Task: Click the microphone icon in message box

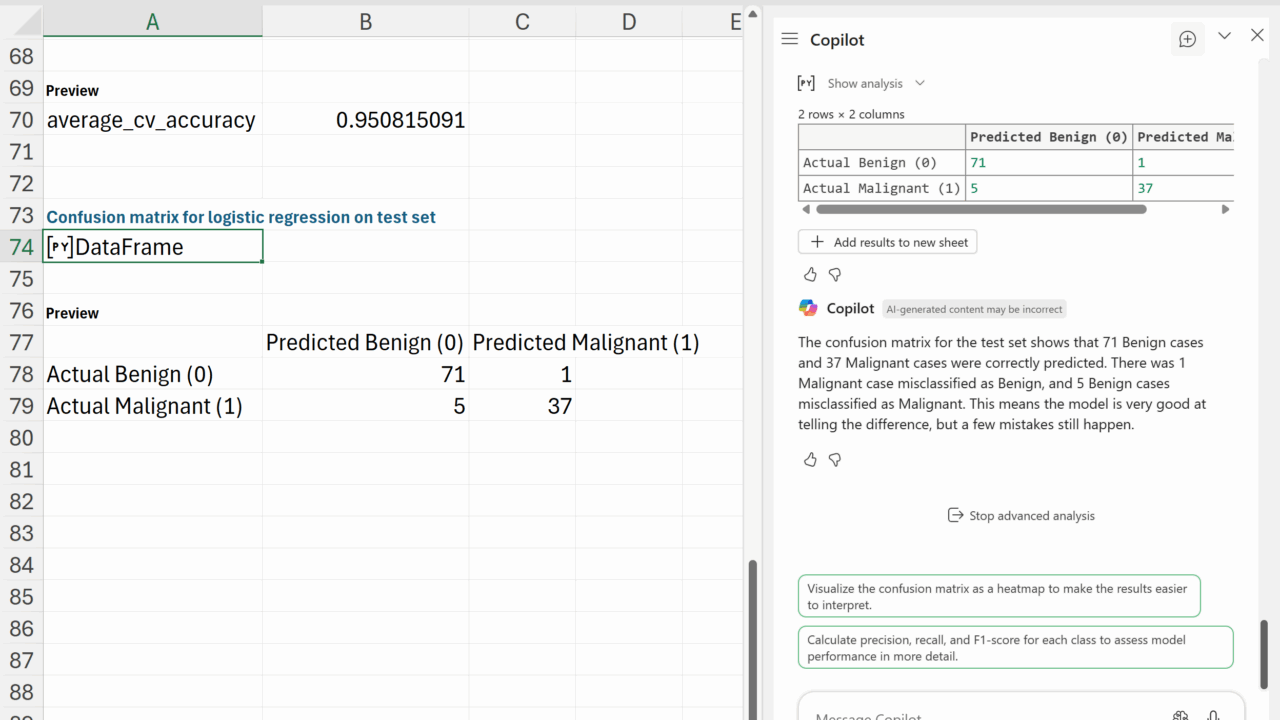Action: pos(1213,714)
